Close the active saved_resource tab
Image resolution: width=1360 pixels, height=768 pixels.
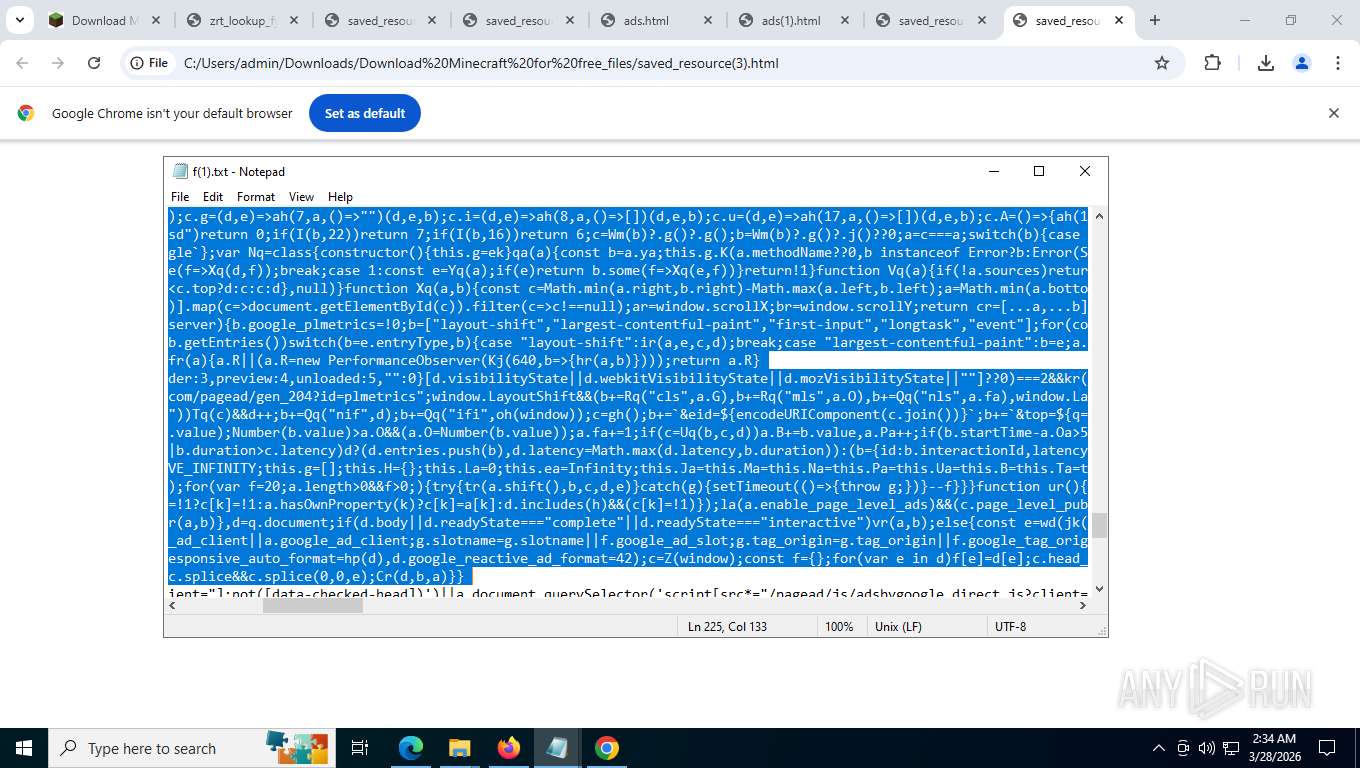coord(1118,20)
